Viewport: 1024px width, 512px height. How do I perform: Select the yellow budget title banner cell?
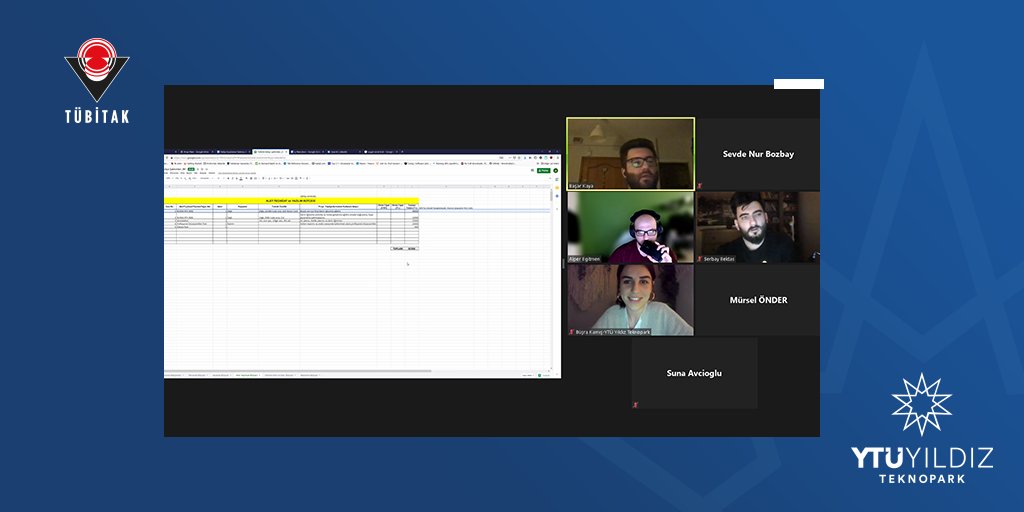click(x=291, y=200)
